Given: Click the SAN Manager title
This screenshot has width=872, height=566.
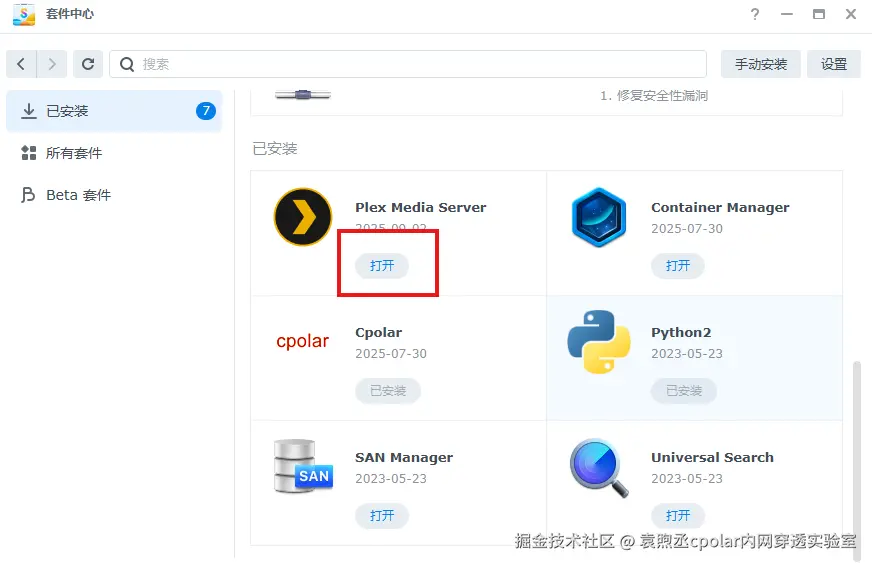Looking at the screenshot, I should pyautogui.click(x=404, y=458).
